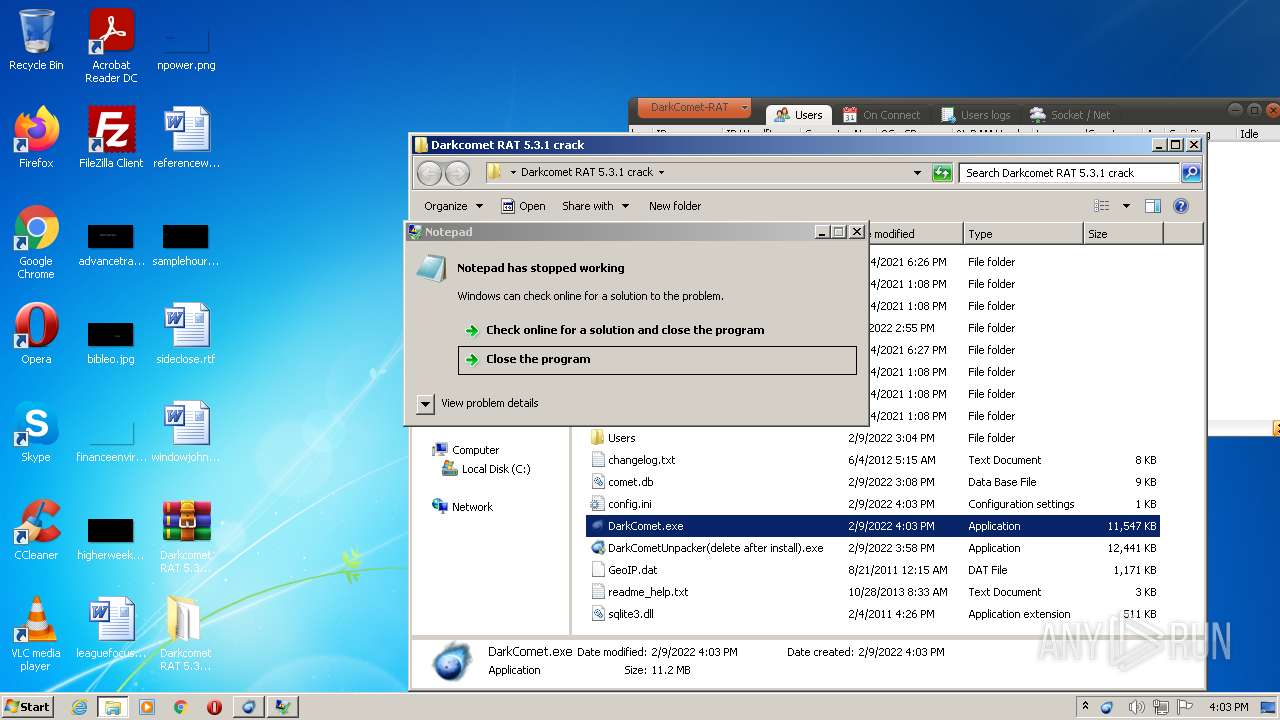
Task: Click the breadcrumb dropdown after Darkcomet RAT 5.3.1 crack
Action: 661,172
